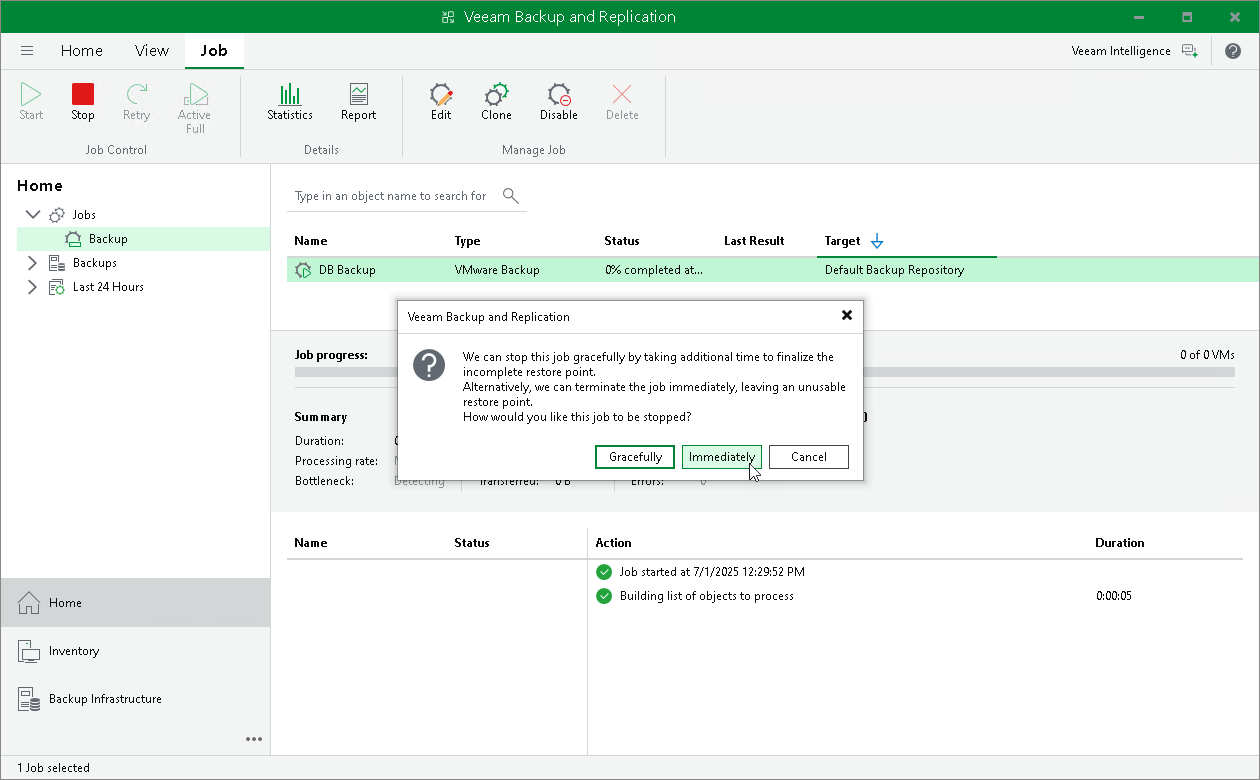Click the Building list success check icon

coord(603,596)
